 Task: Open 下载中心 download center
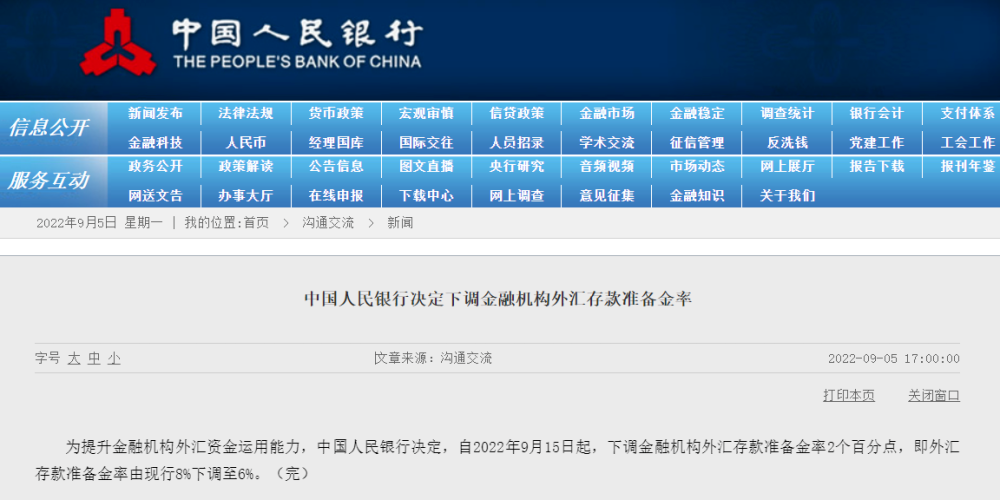pos(426,195)
